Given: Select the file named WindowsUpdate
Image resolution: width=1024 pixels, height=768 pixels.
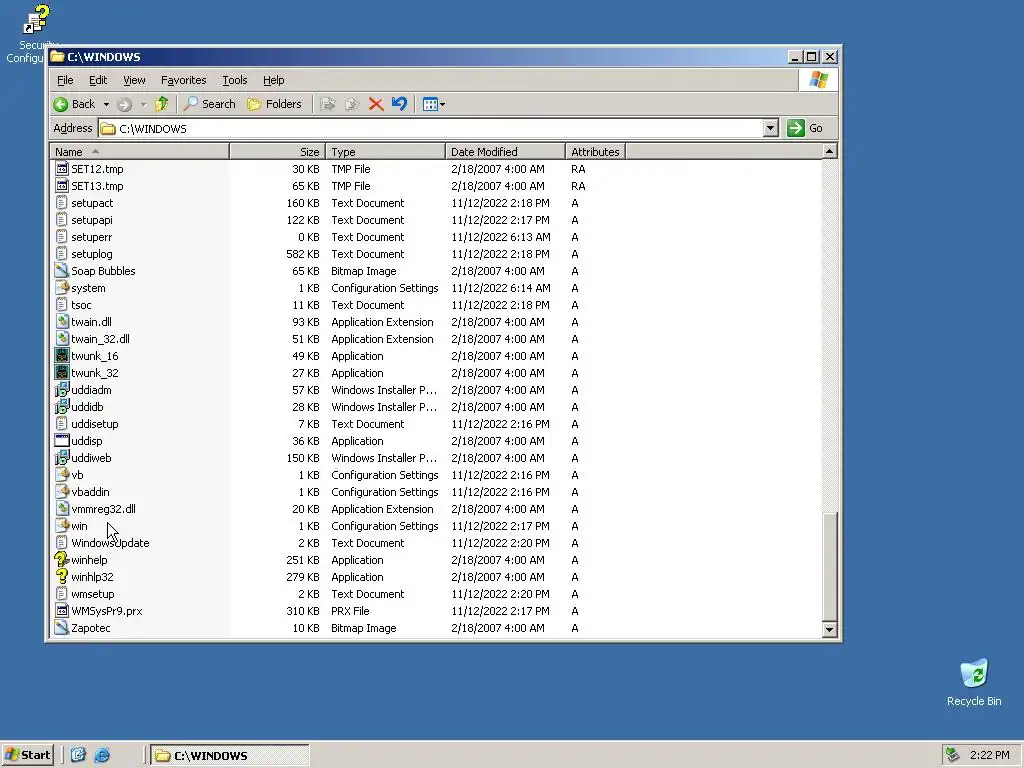Looking at the screenshot, I should coord(110,543).
